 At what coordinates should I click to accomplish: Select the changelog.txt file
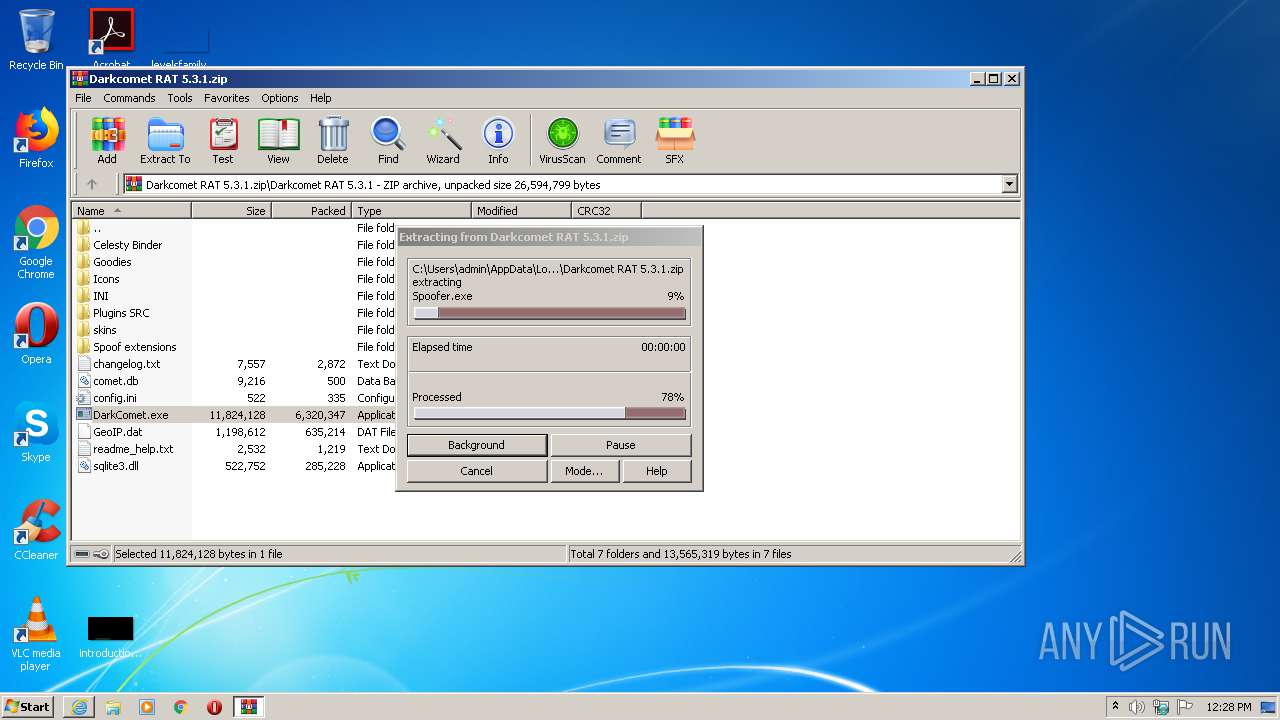tap(126, 364)
